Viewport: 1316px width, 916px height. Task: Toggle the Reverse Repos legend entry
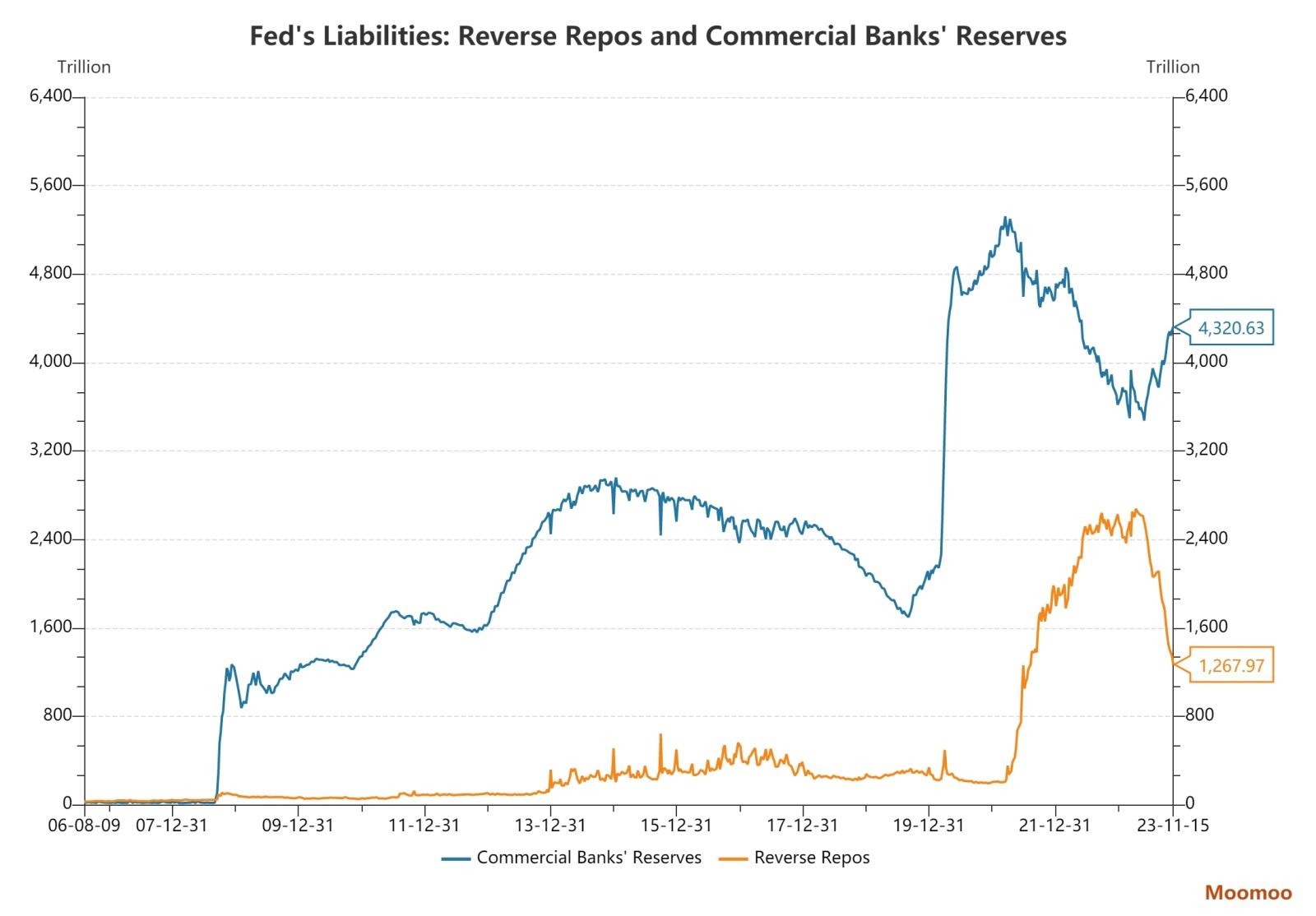[811, 858]
